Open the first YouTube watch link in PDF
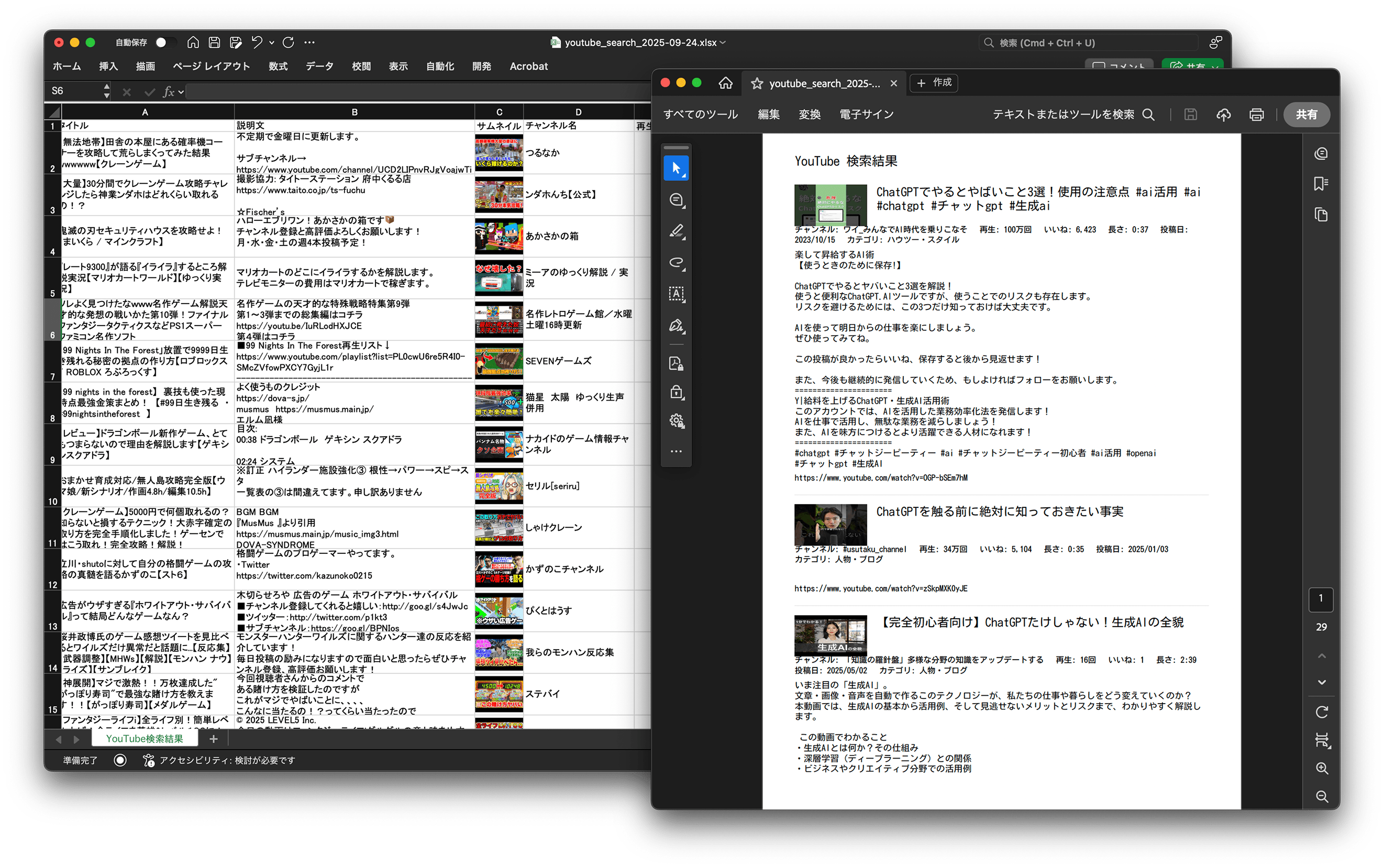The height and width of the screenshot is (868, 1384). [x=881, y=477]
